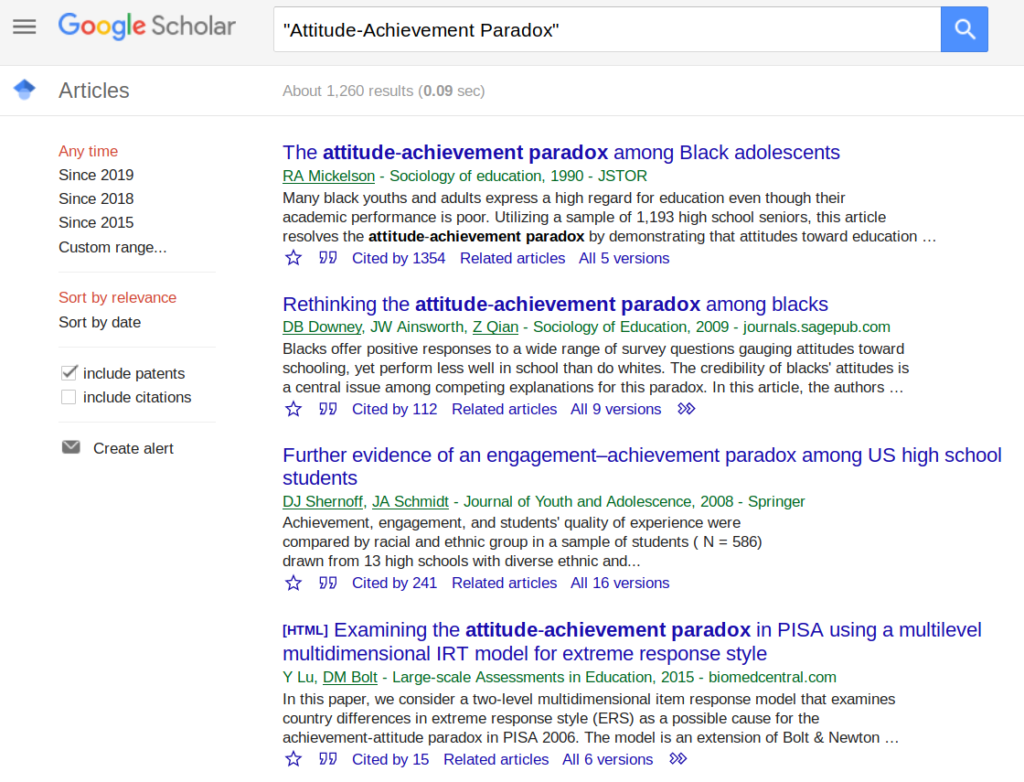The width and height of the screenshot is (1024, 782).
Task: Open cite quotes for Shernoff article
Action: click(x=328, y=583)
